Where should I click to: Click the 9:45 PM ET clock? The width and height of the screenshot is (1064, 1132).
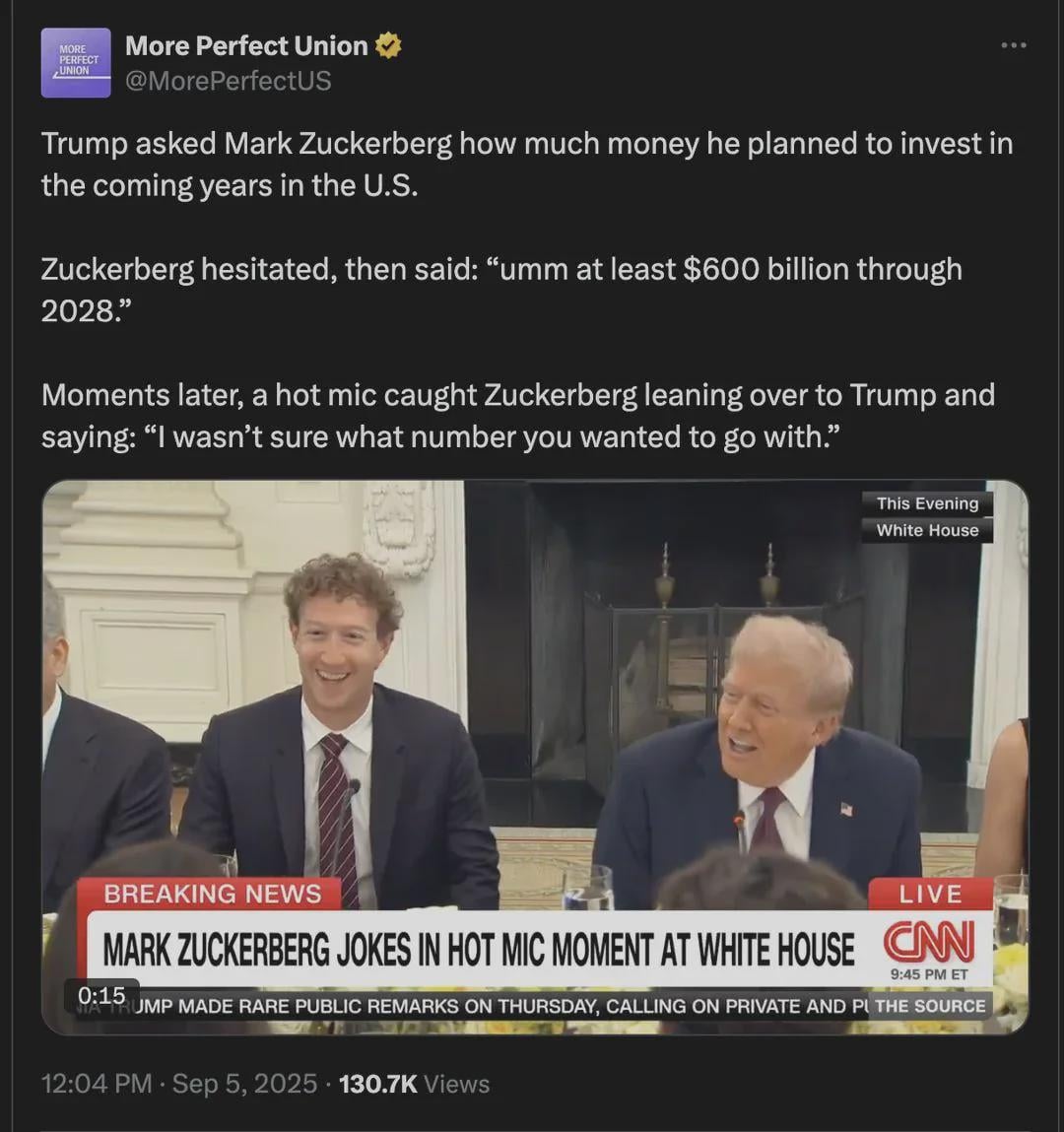pyautogui.click(x=929, y=974)
